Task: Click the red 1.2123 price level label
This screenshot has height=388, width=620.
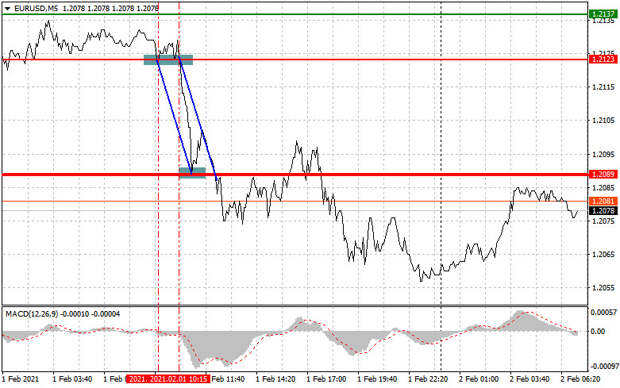Action: [602, 59]
